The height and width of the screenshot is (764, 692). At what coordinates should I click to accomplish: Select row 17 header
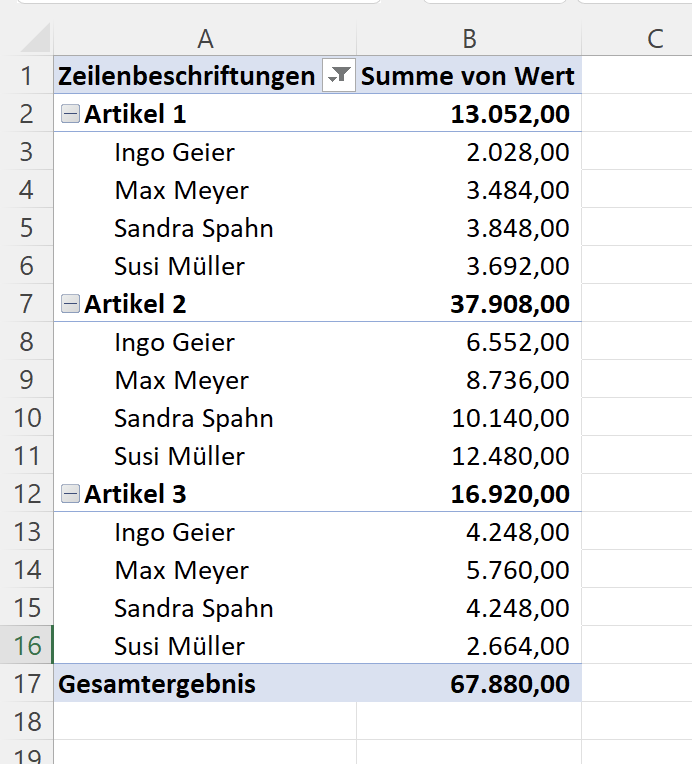coord(26,683)
